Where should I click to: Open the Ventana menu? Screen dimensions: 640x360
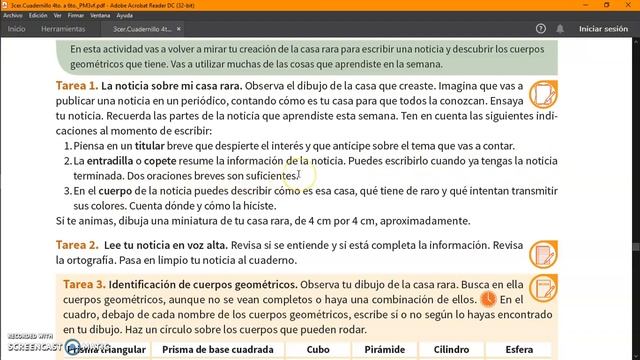click(100, 16)
